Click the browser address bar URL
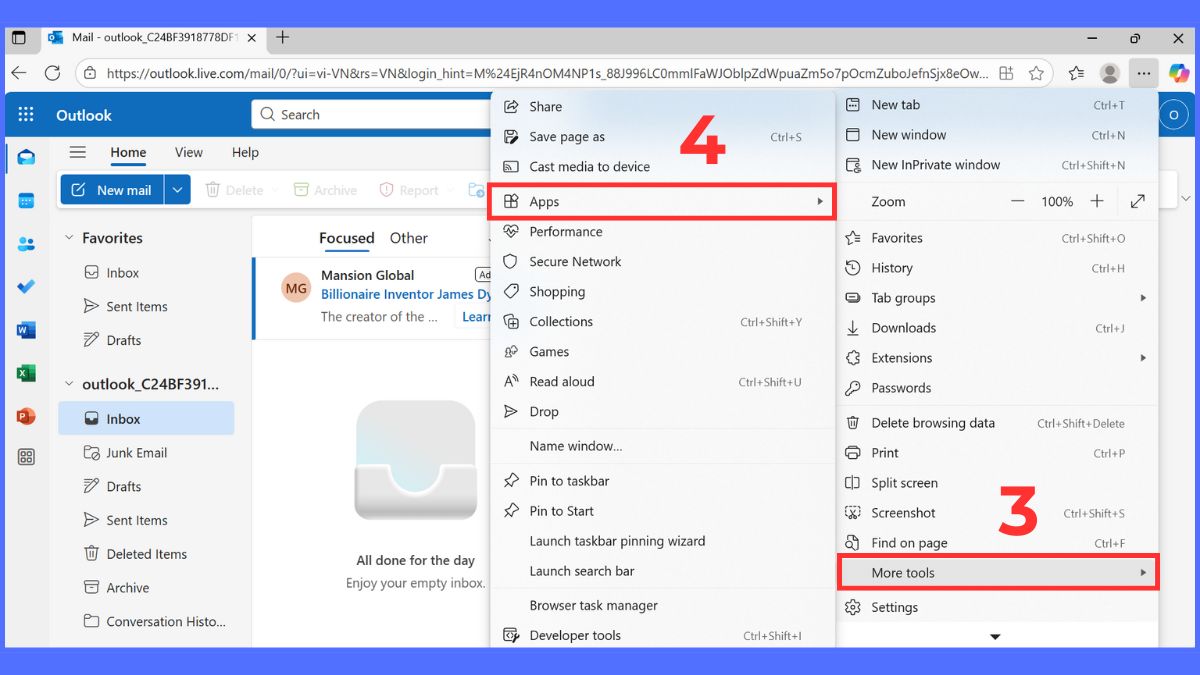 547,73
